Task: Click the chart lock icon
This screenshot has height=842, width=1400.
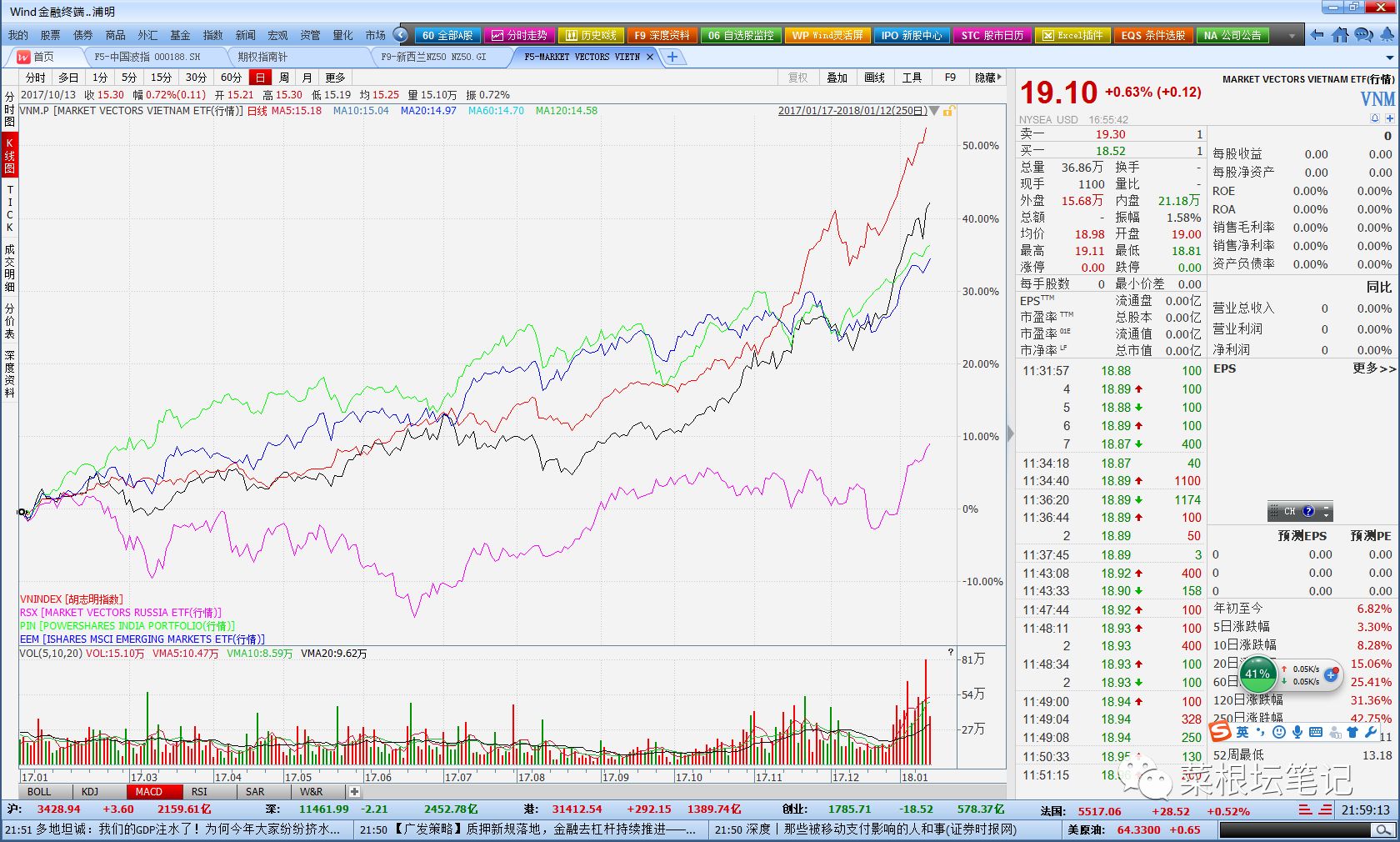Action: pos(949,111)
